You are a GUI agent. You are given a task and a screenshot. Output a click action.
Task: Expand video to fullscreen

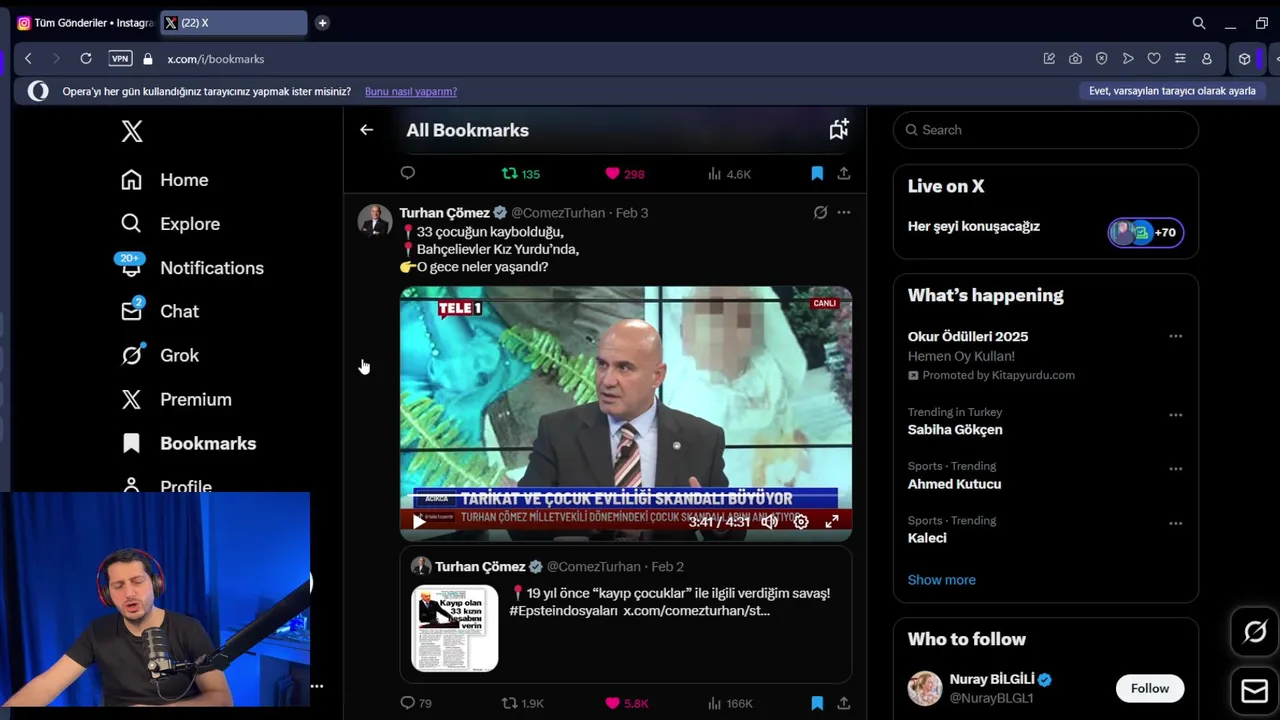pyautogui.click(x=832, y=521)
